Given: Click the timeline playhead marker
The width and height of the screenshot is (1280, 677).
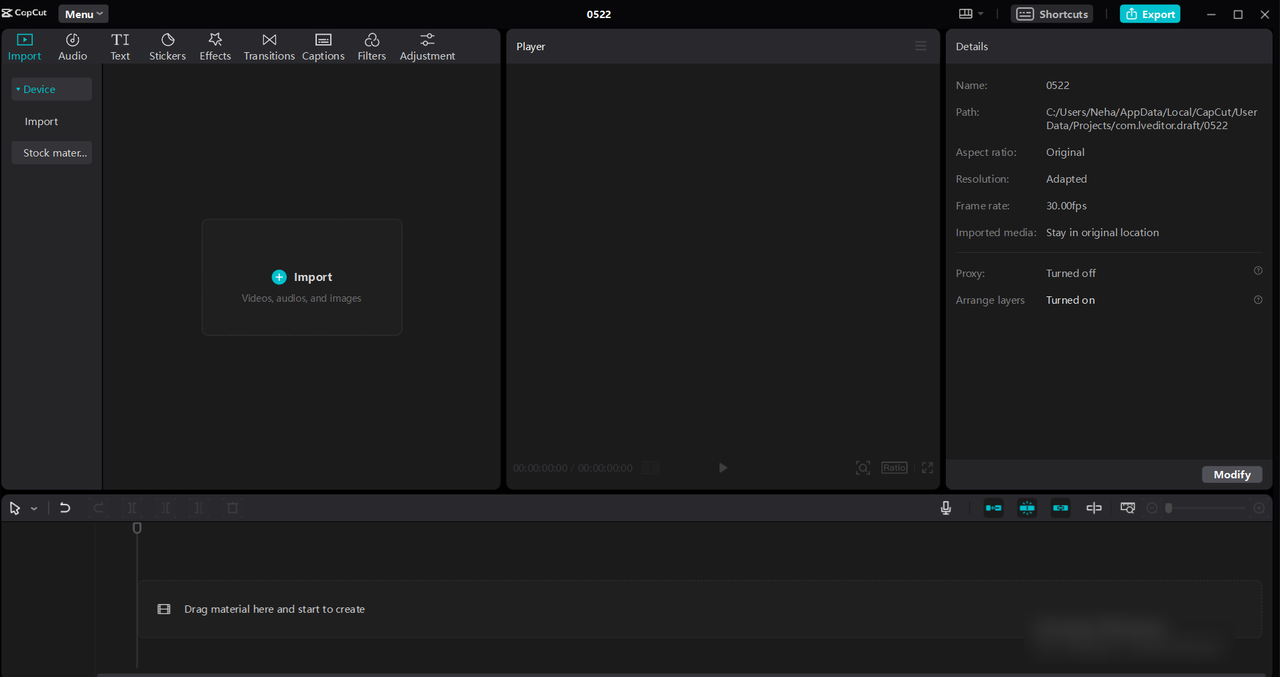Looking at the screenshot, I should tap(137, 528).
